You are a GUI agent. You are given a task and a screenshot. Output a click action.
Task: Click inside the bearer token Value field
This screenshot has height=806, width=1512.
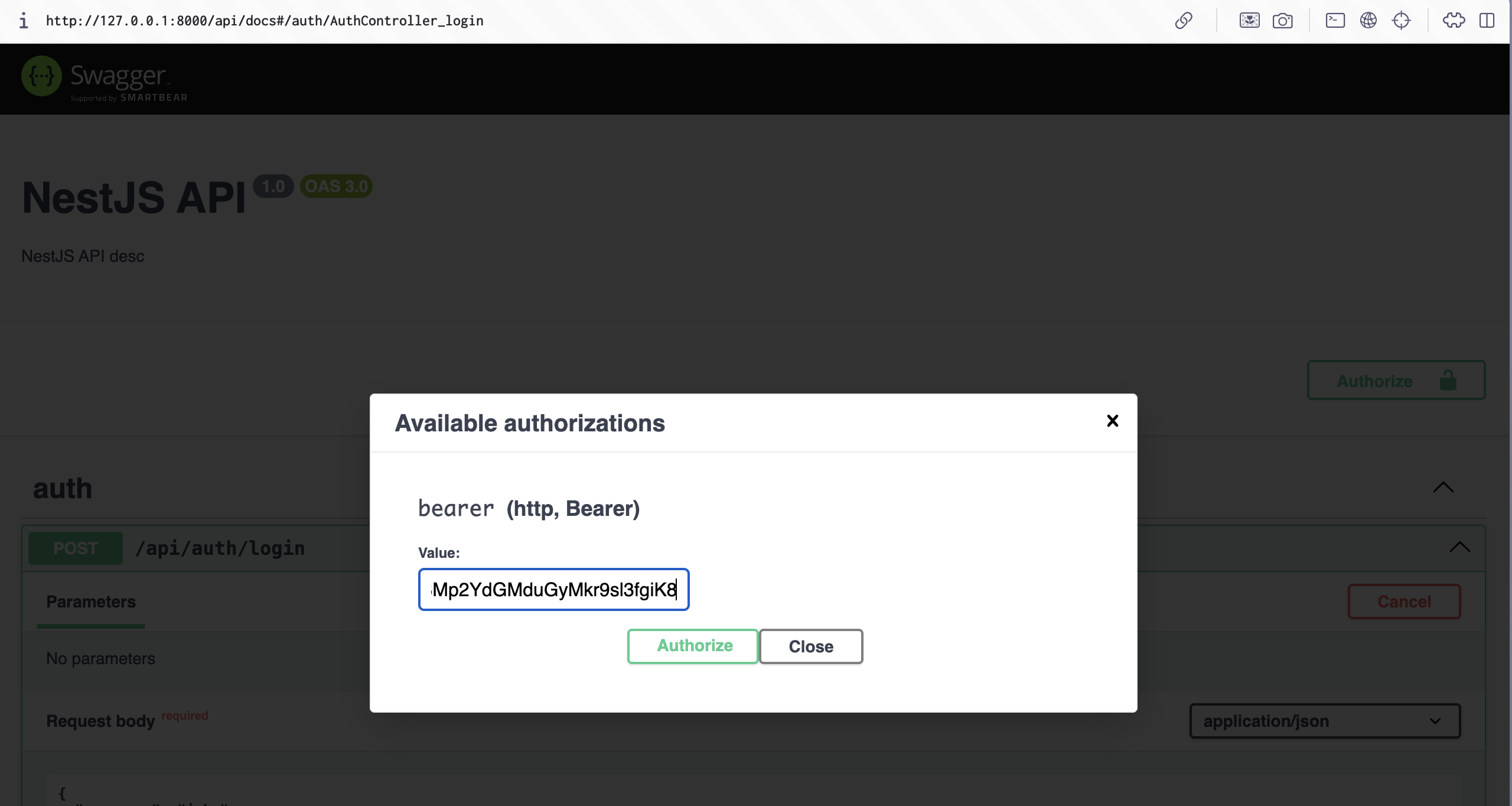click(553, 589)
